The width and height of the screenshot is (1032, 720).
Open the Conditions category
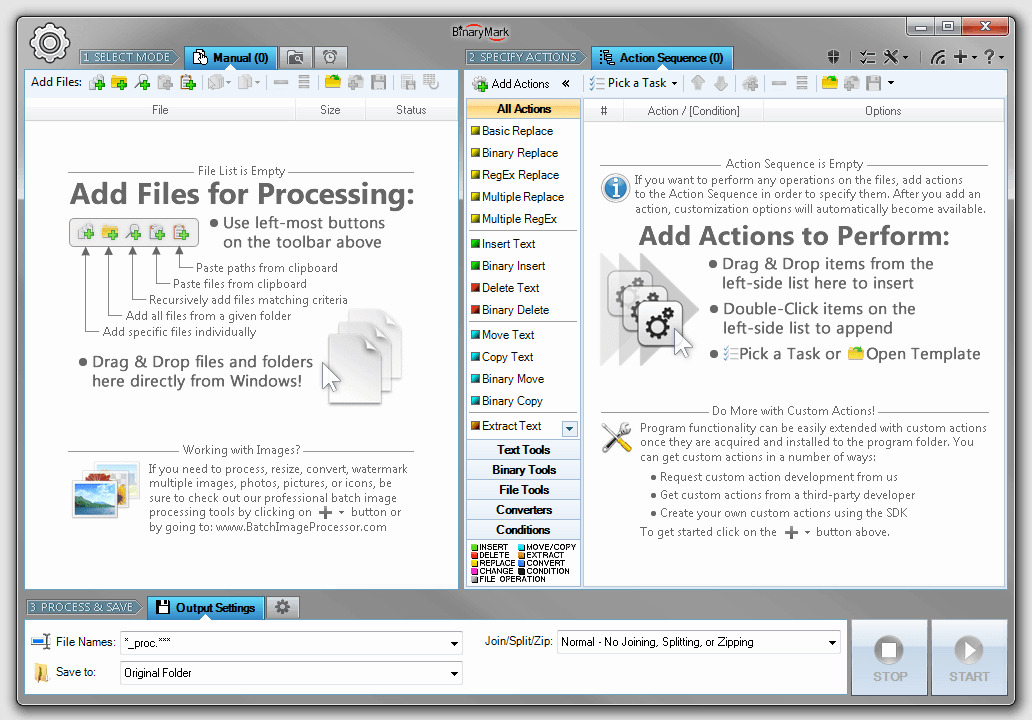click(523, 530)
